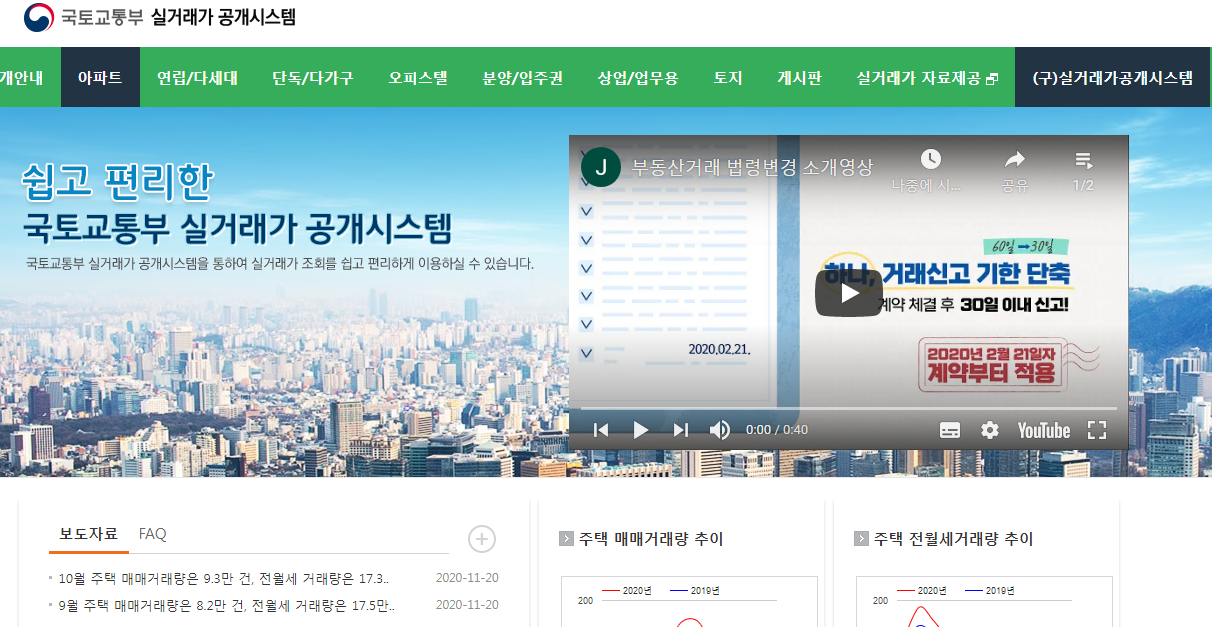Click the Watch later clock icon

tap(930, 159)
